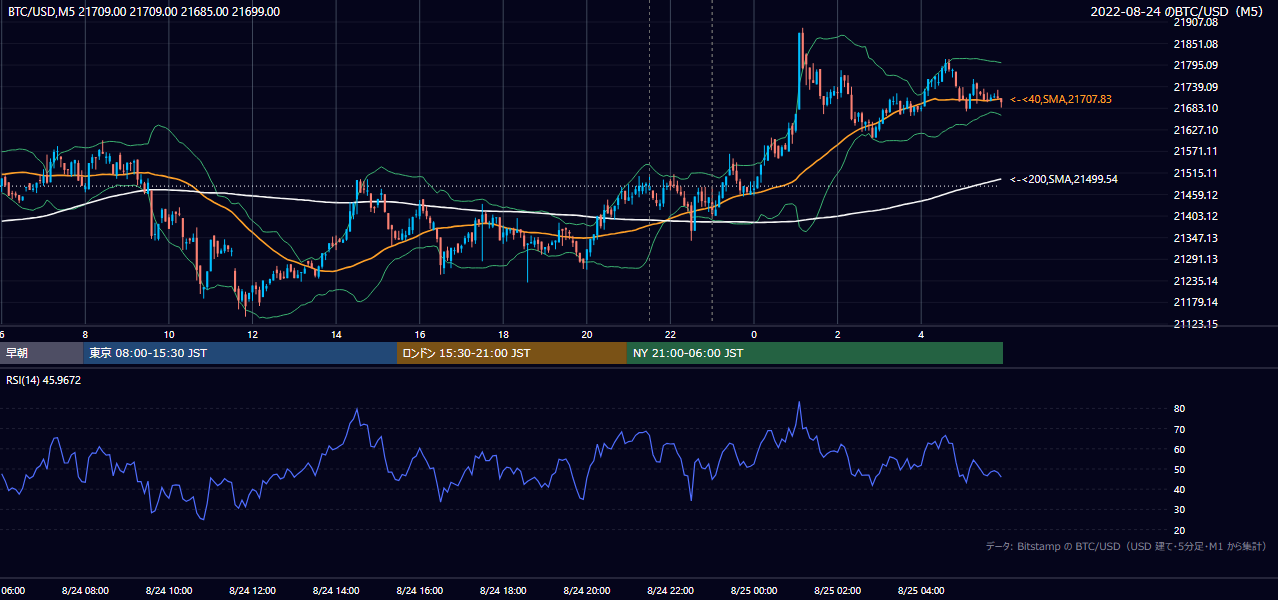Click the 東京 08:00-15:30 JST session bar
This screenshot has width=1278, height=600.
pyautogui.click(x=240, y=353)
